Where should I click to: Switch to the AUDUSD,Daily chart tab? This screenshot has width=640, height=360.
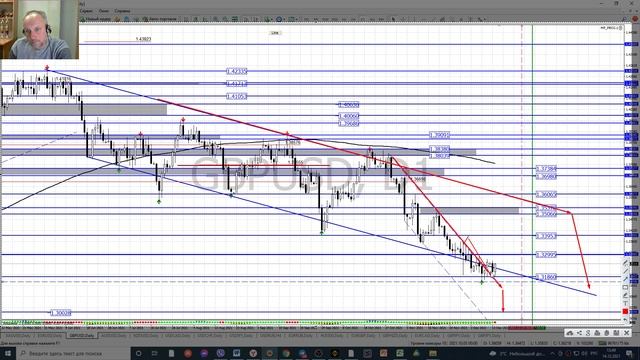(x=113, y=336)
